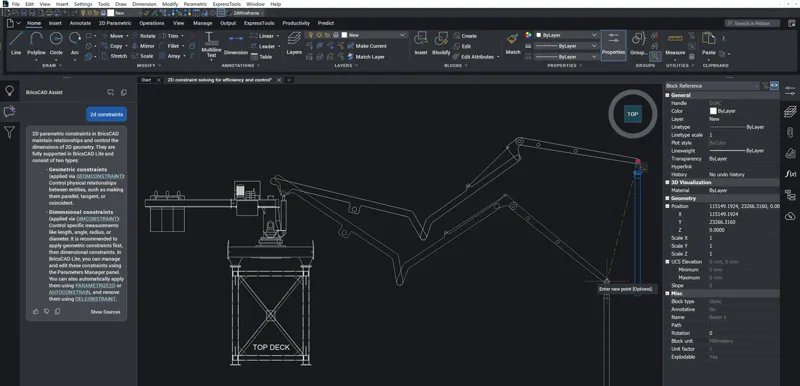This screenshot has height=386, width=800.
Task: Toggle the layer lock icon
Action: coord(328,35)
